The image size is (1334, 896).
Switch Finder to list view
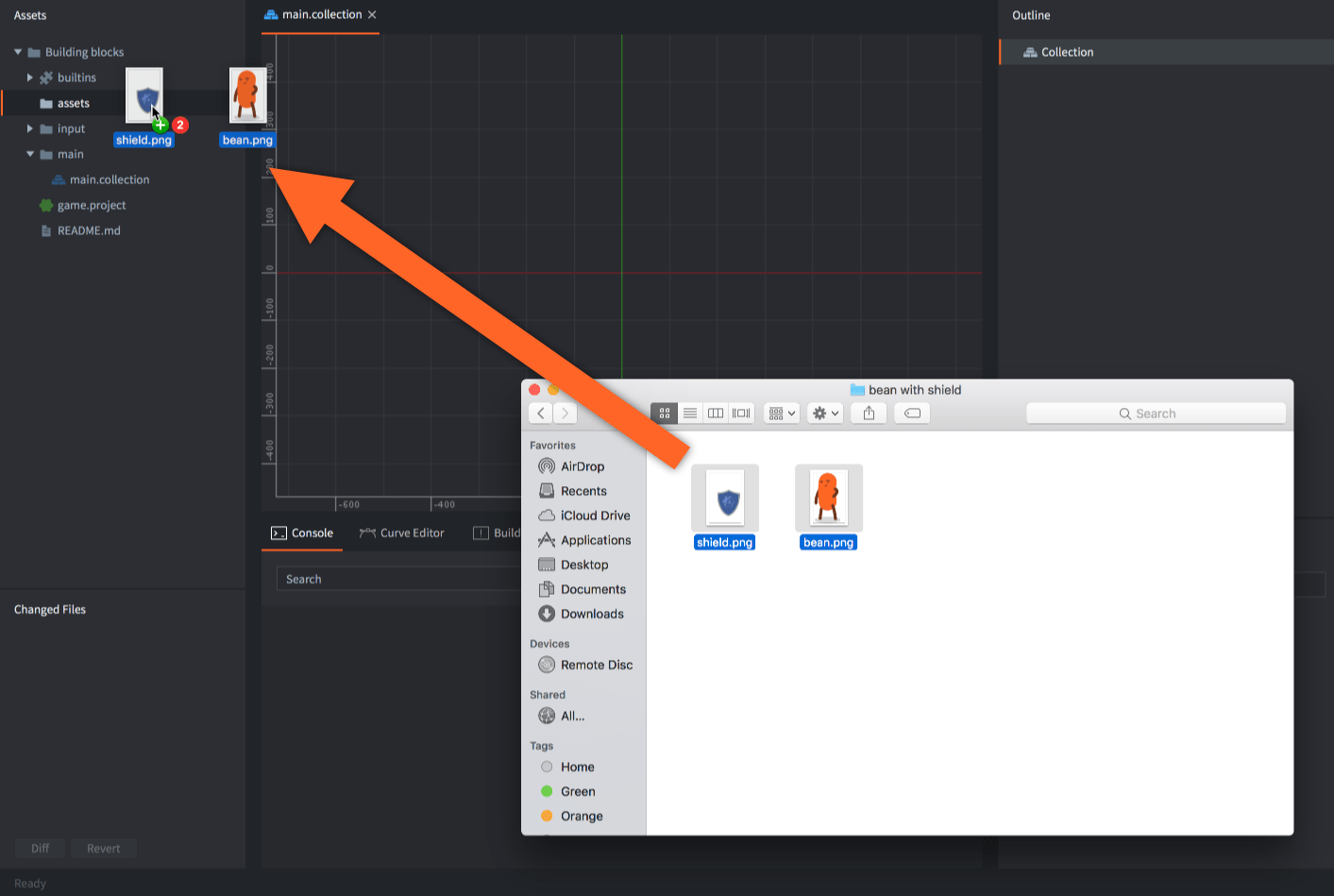point(690,414)
